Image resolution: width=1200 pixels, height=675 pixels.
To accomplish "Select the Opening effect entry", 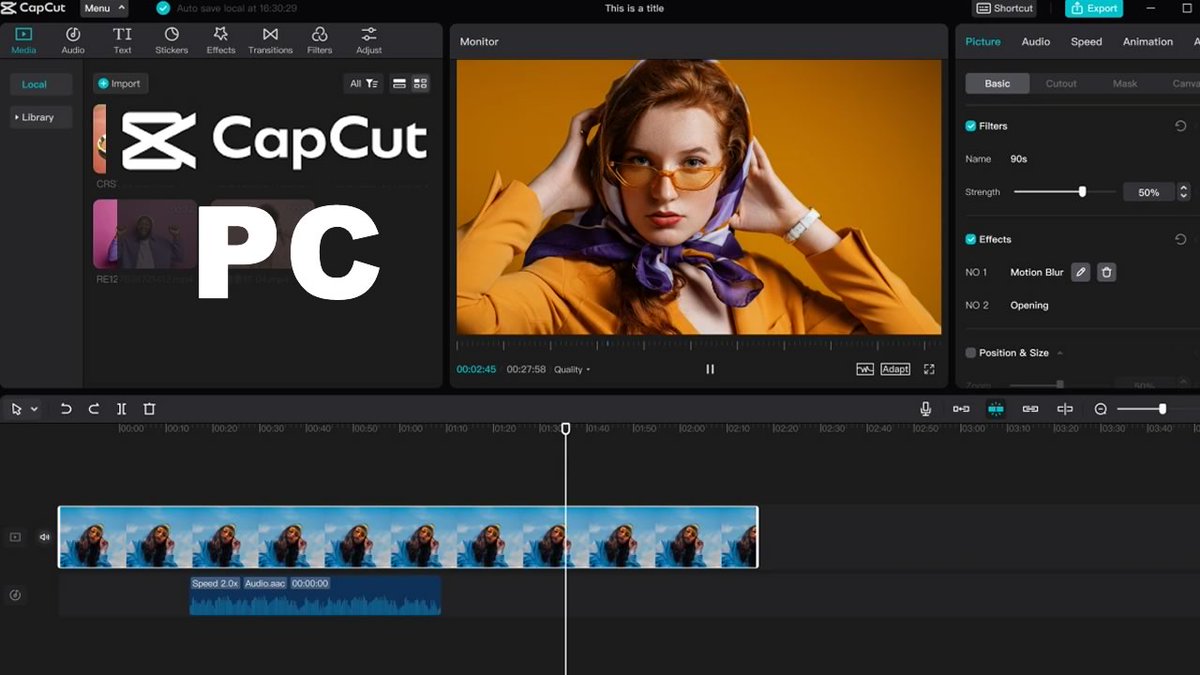I will (x=1029, y=305).
